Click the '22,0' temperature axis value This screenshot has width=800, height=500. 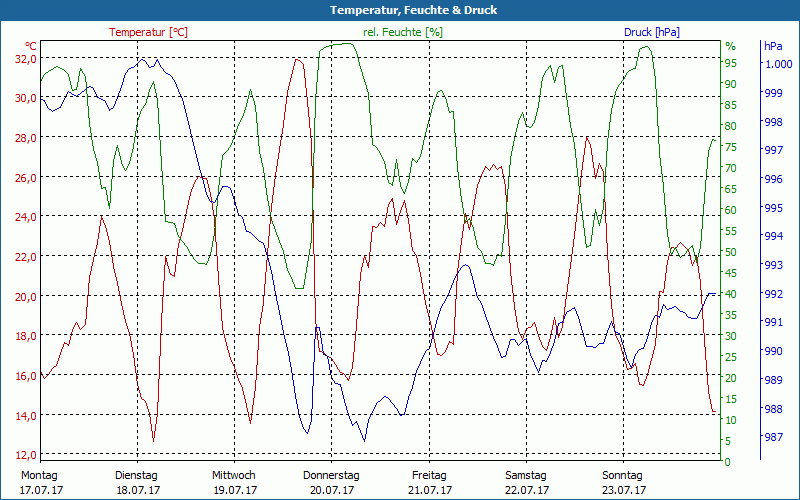26,257
